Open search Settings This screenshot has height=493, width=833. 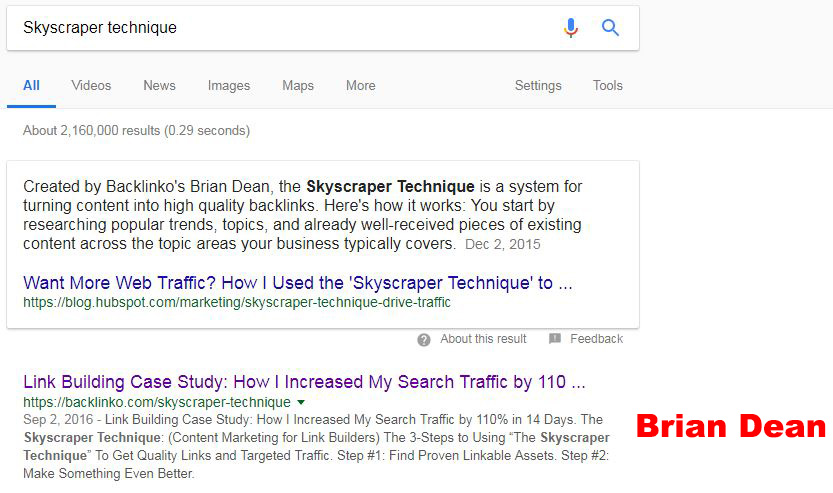(538, 86)
